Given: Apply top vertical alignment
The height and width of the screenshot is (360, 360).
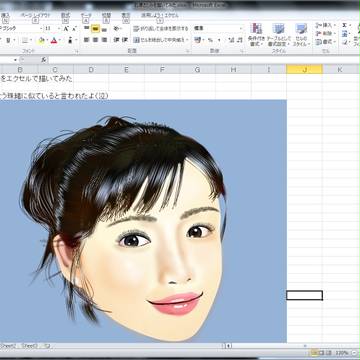Looking at the screenshot, I should [x=87, y=29].
